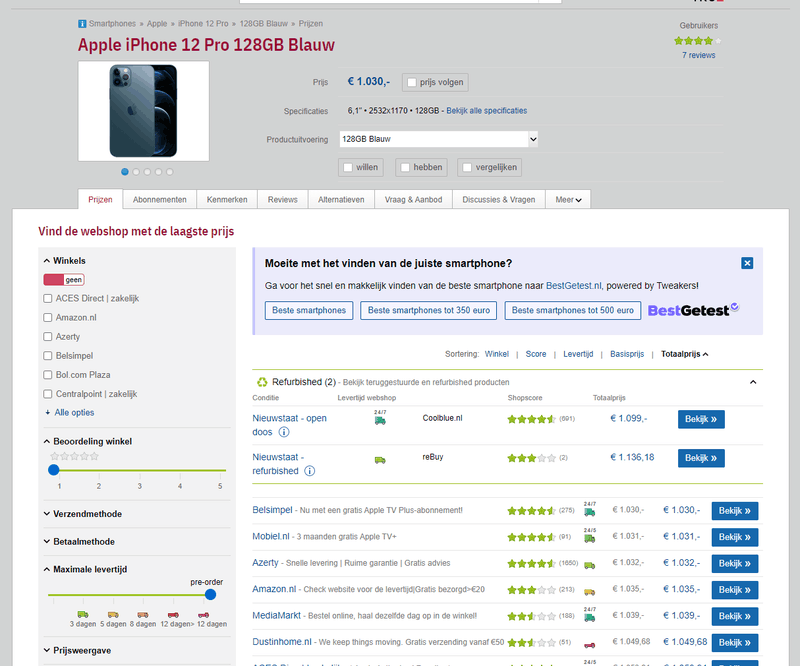Click Bekijk button for Coolblue.nl offer
Viewport: 800px width, 666px height.
pos(701,419)
